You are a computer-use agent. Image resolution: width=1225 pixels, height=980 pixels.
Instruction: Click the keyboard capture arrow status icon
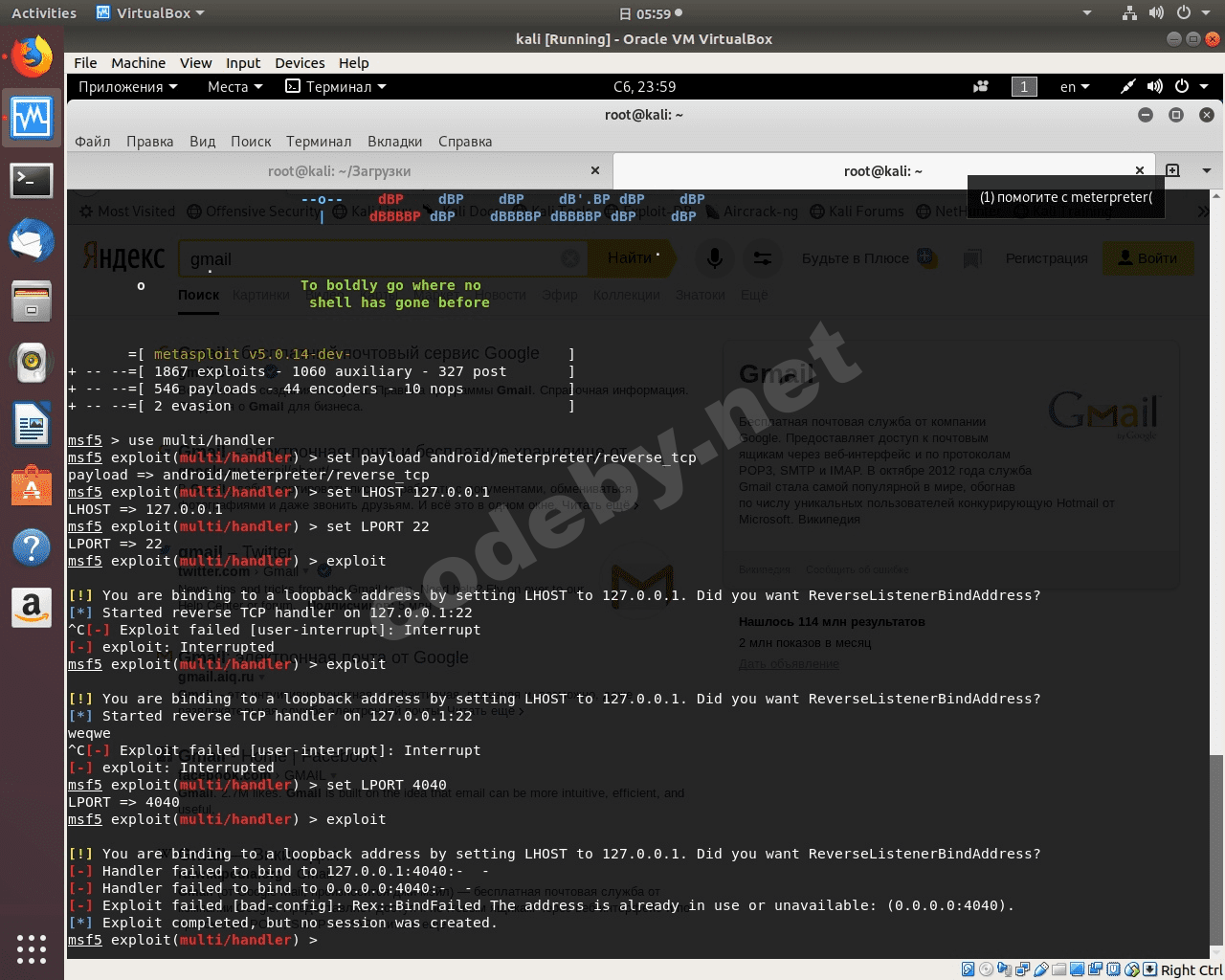[1150, 969]
